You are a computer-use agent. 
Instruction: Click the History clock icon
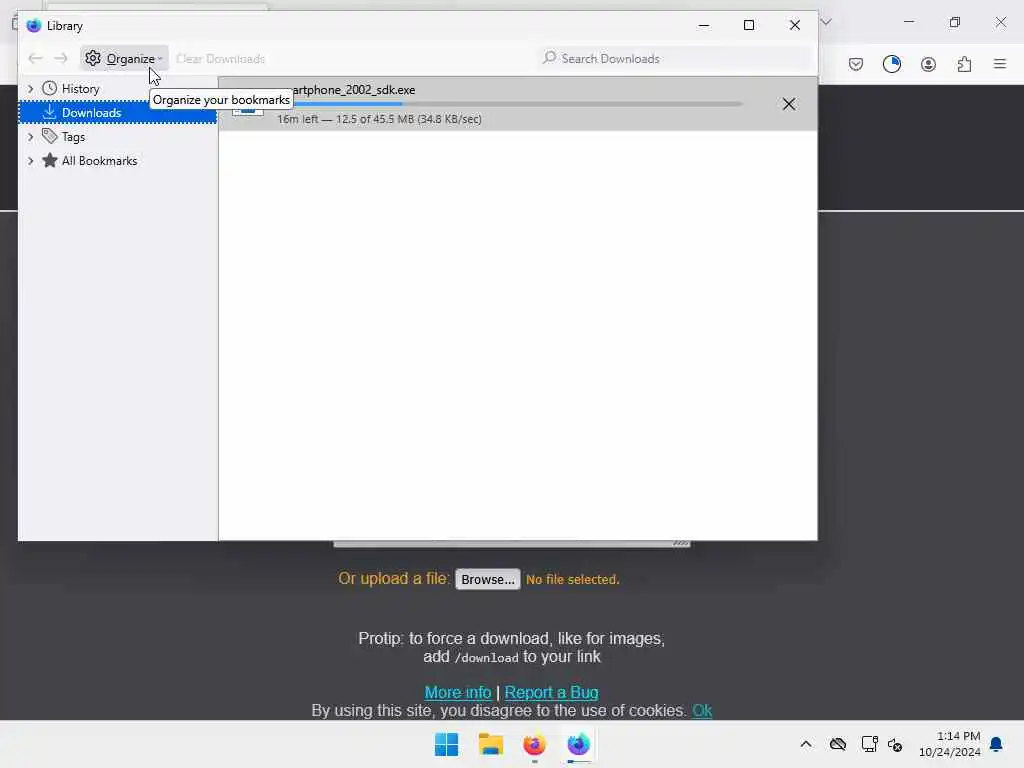50,88
